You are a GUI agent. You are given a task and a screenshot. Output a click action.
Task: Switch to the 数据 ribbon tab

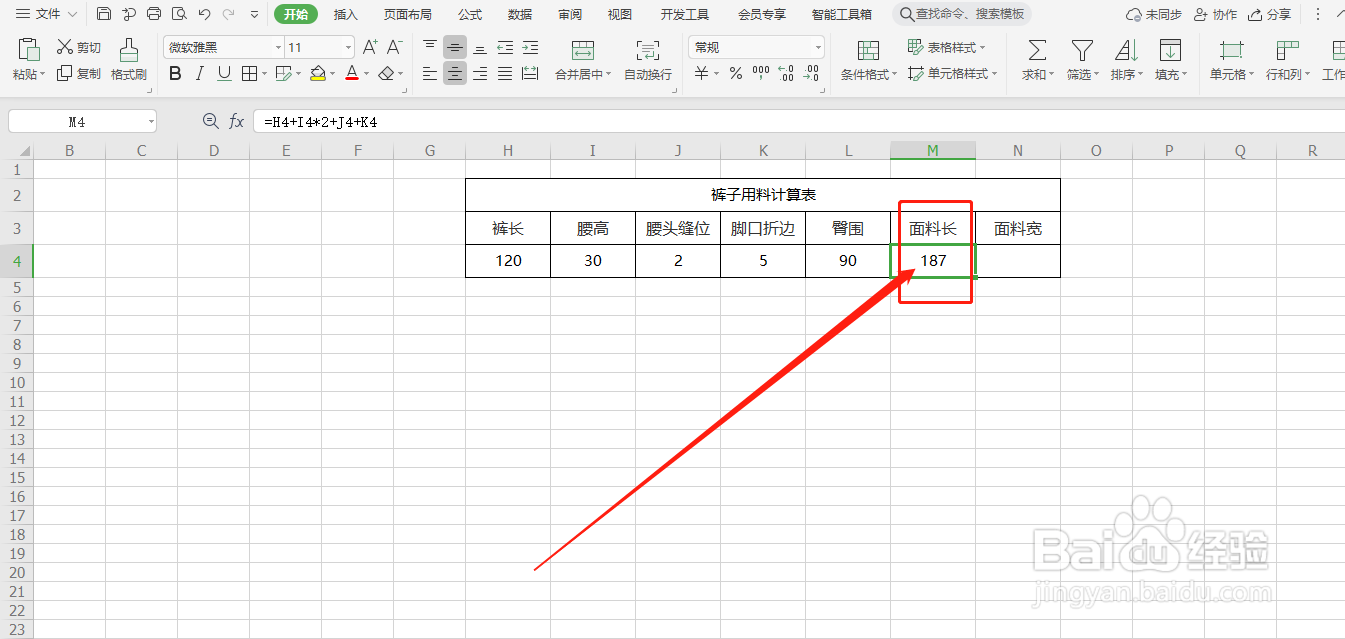point(519,14)
